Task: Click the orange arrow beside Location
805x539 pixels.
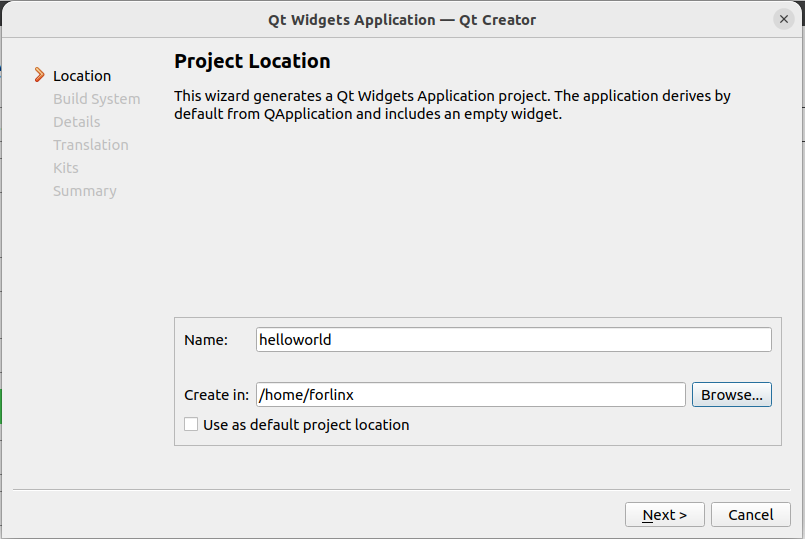Action: click(x=39, y=75)
